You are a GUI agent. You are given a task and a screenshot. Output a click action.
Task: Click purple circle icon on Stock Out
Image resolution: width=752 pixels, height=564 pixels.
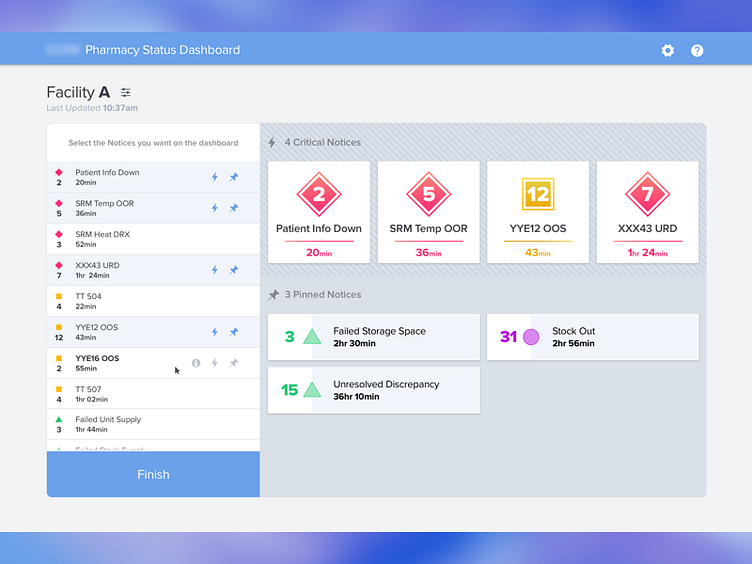click(531, 337)
